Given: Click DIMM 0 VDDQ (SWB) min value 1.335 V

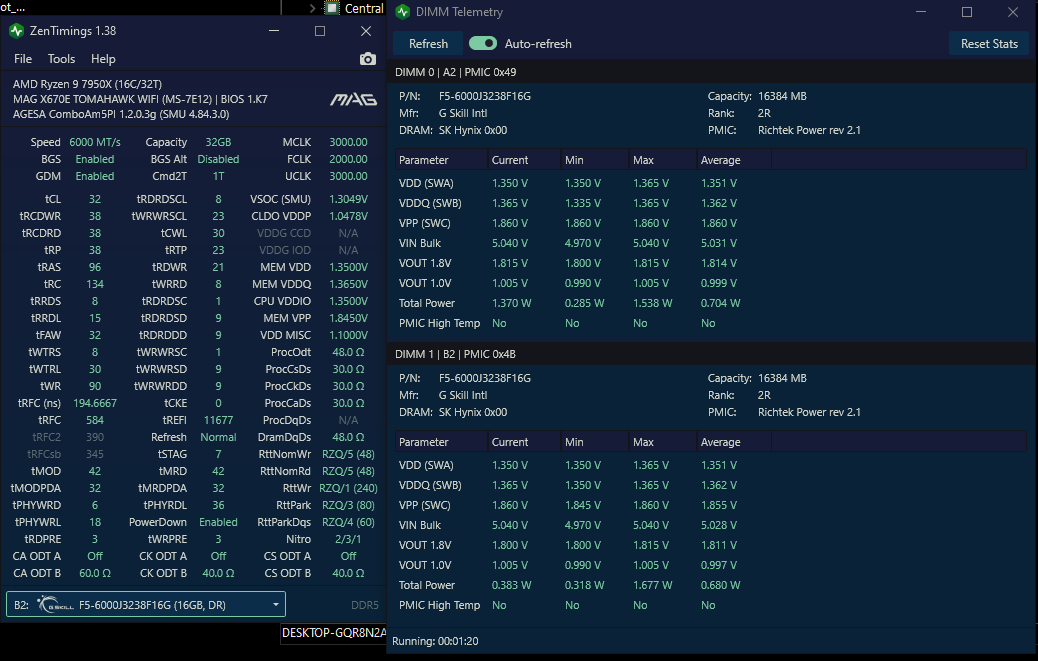Looking at the screenshot, I should click(x=583, y=203).
